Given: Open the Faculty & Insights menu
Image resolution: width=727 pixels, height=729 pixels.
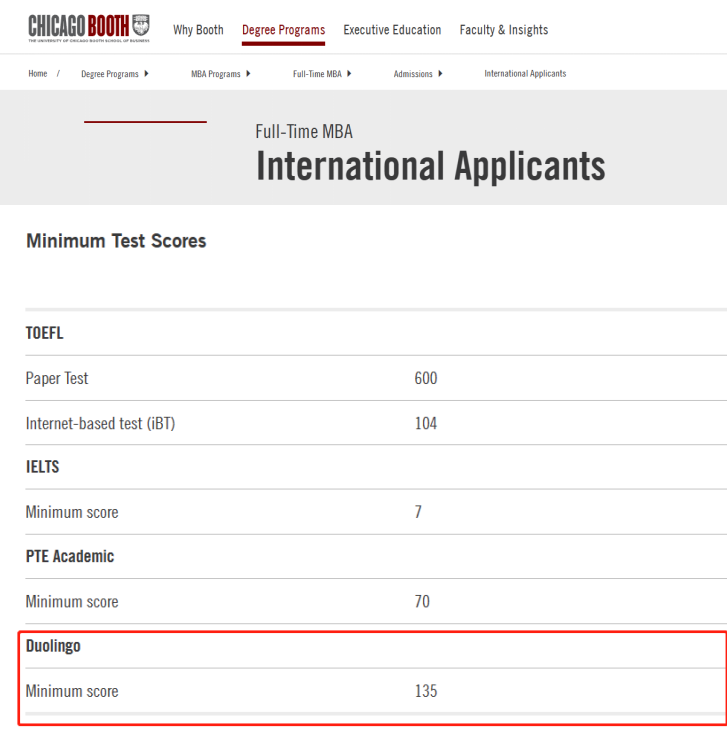Looking at the screenshot, I should pyautogui.click(x=504, y=30).
